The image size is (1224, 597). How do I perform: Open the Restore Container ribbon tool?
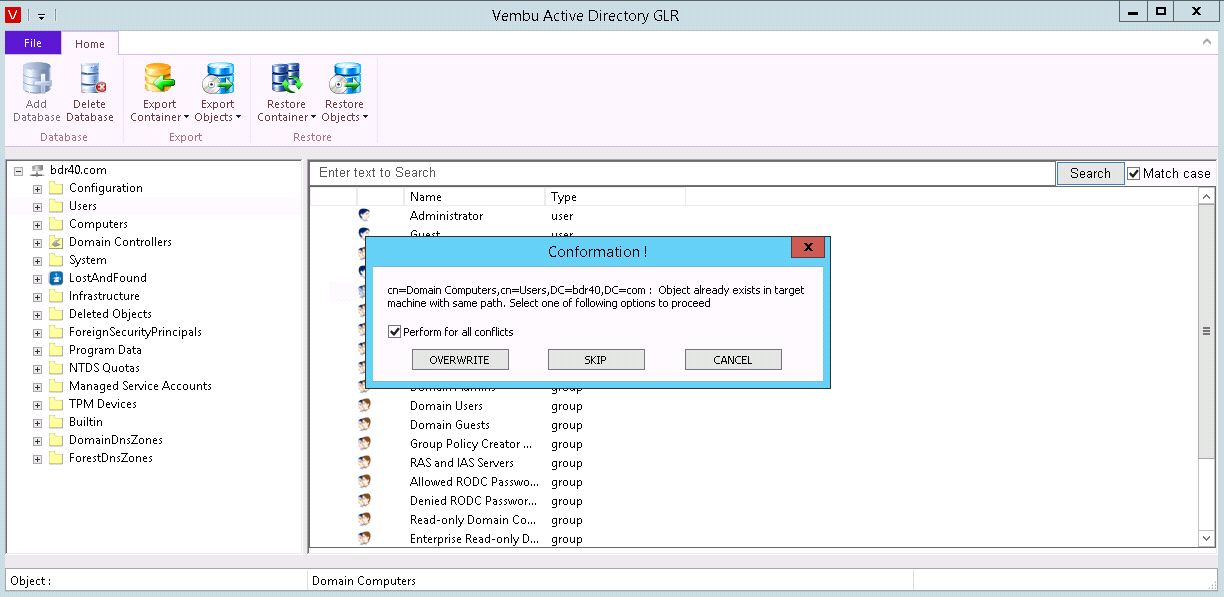click(x=286, y=93)
